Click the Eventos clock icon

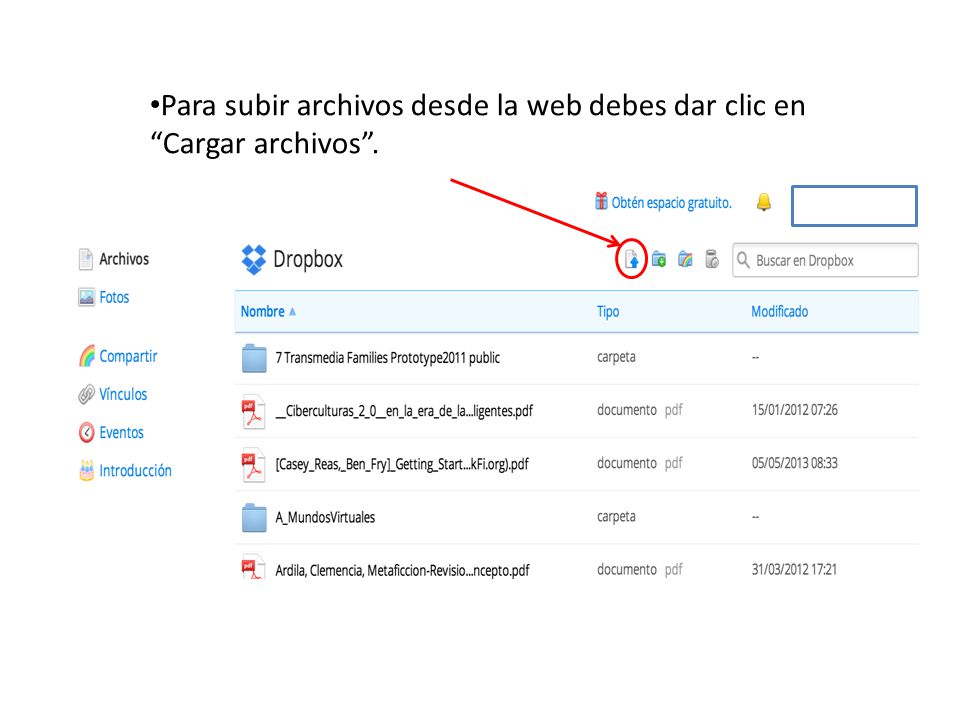tap(86, 432)
